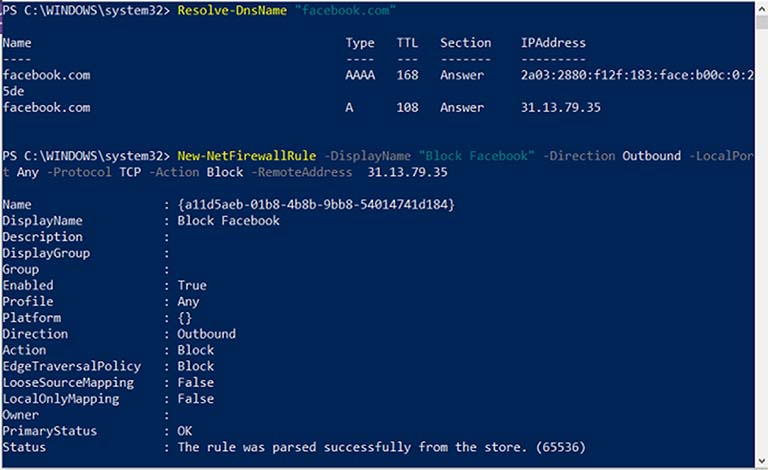
Task: Click the TTL value 108
Action: click(x=407, y=107)
